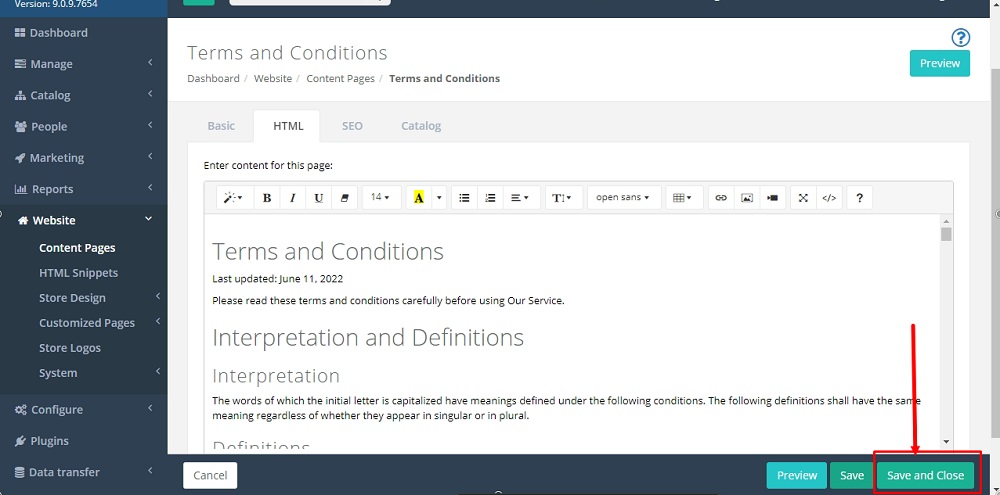Click editor scrollbar up arrow
This screenshot has height=495, width=1000.
click(946, 221)
